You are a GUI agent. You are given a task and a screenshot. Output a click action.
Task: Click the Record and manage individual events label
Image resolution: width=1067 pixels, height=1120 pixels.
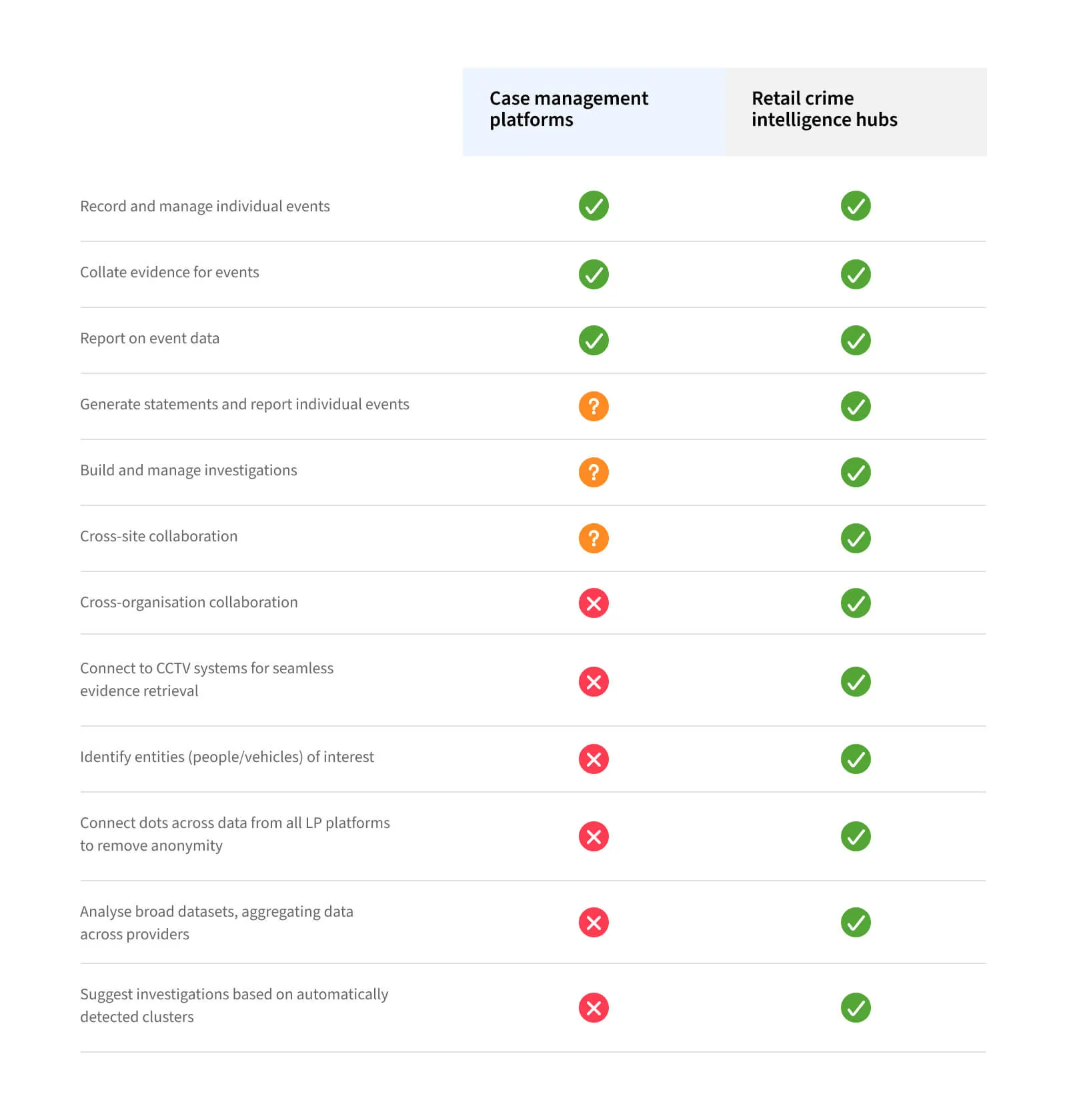coord(205,206)
